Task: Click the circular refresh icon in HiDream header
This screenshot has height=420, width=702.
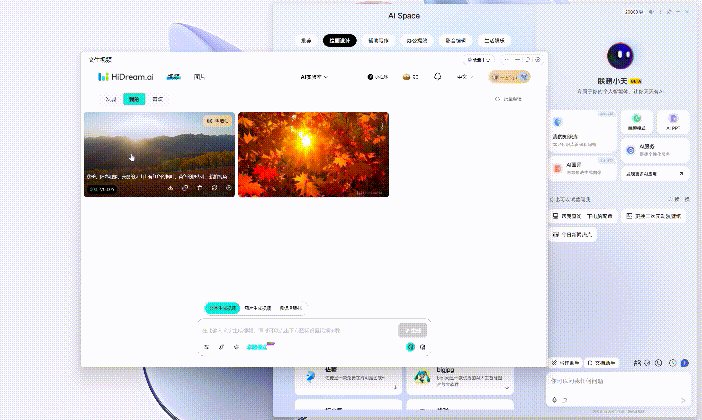Action: coord(437,77)
